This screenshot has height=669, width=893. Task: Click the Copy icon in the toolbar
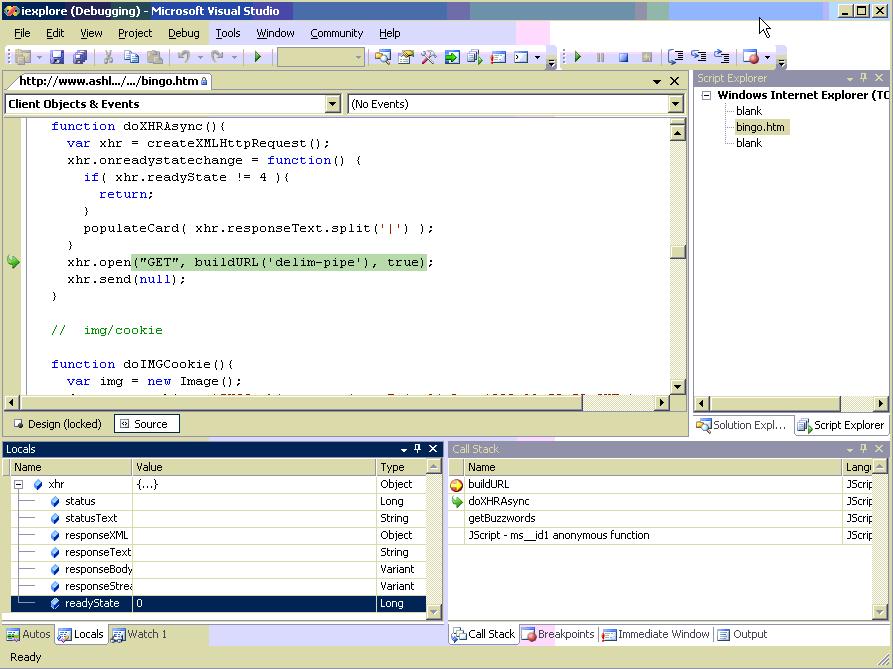[132, 57]
